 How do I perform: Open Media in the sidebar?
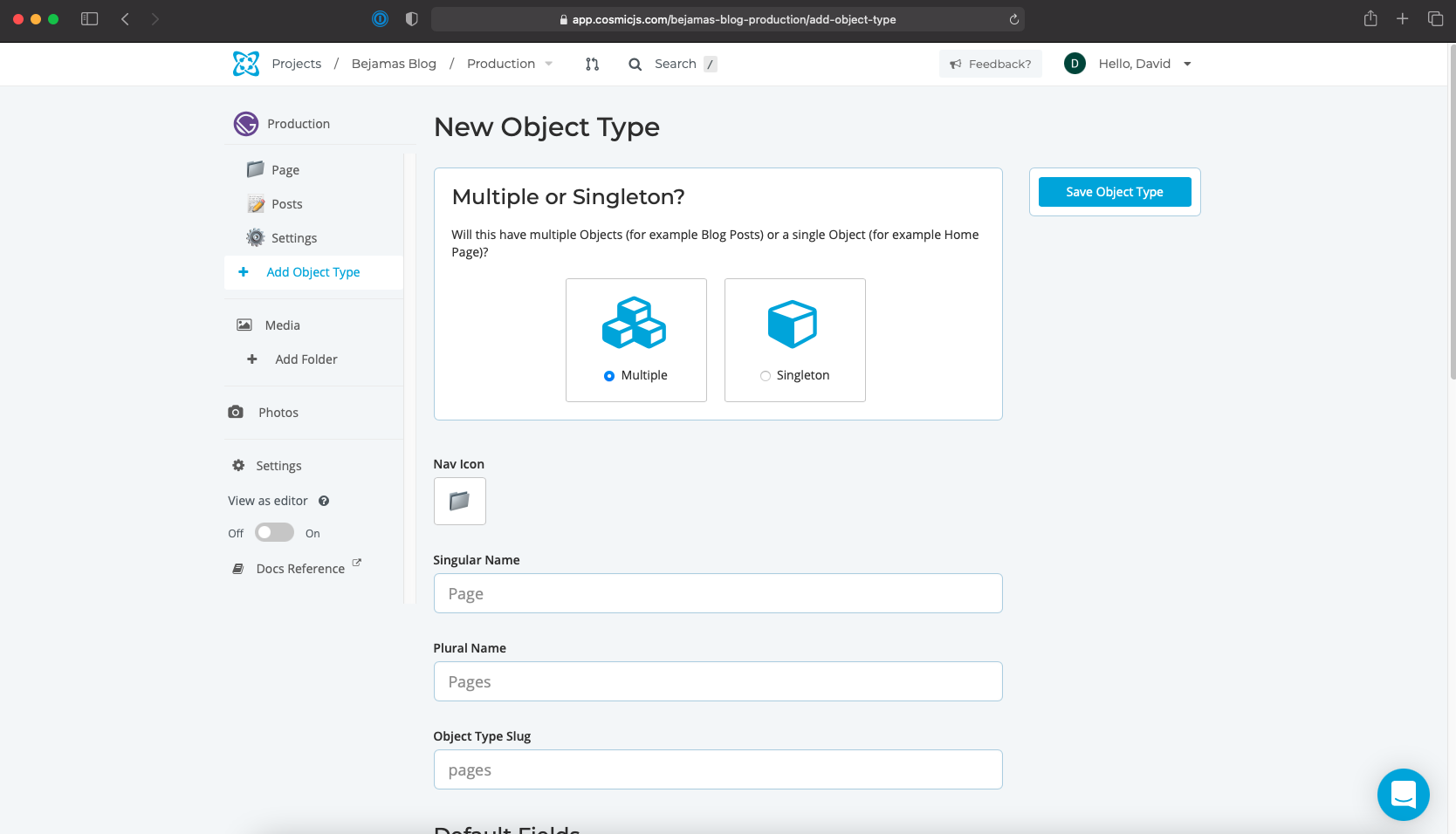coord(282,325)
